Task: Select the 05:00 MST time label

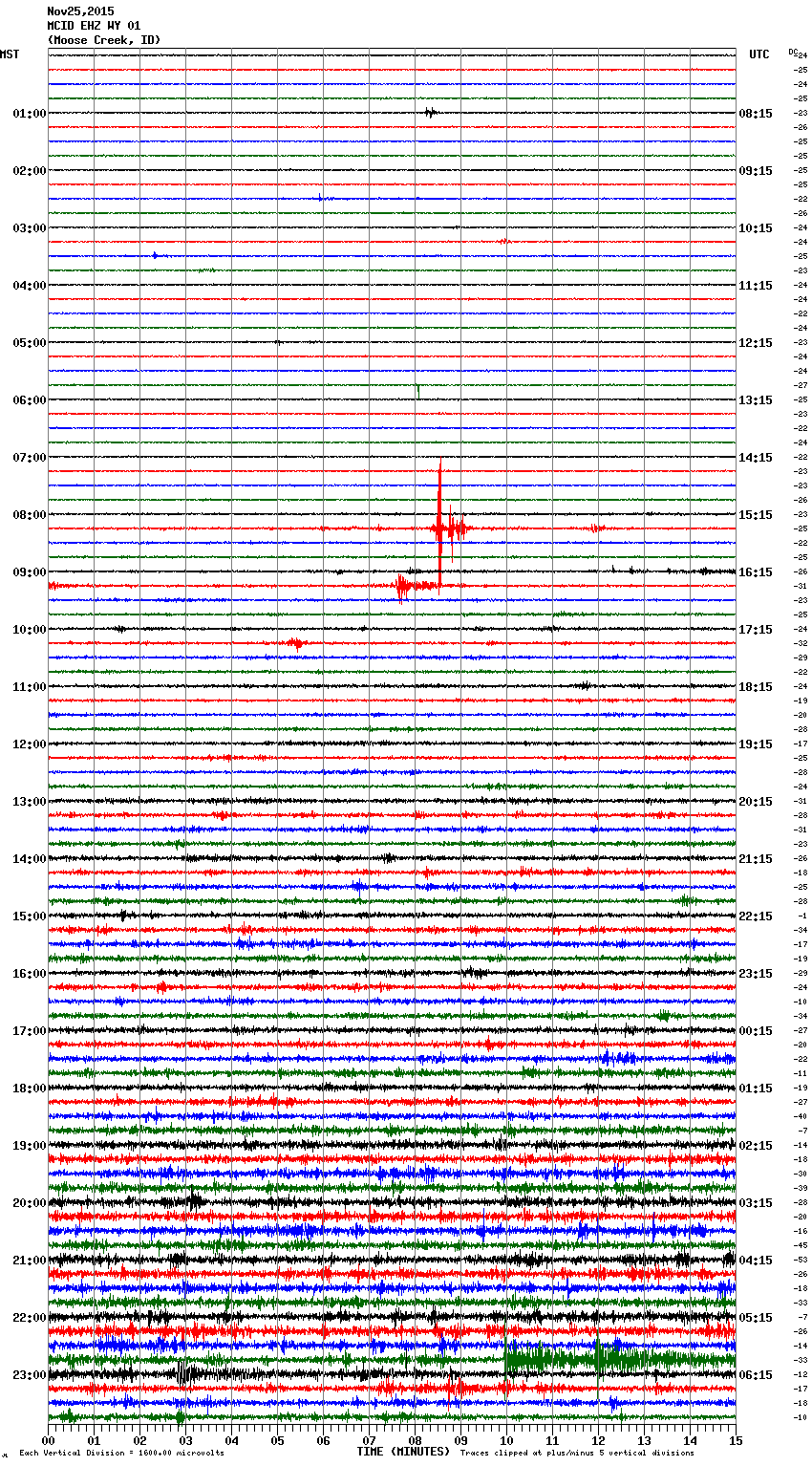Action: 30,343
